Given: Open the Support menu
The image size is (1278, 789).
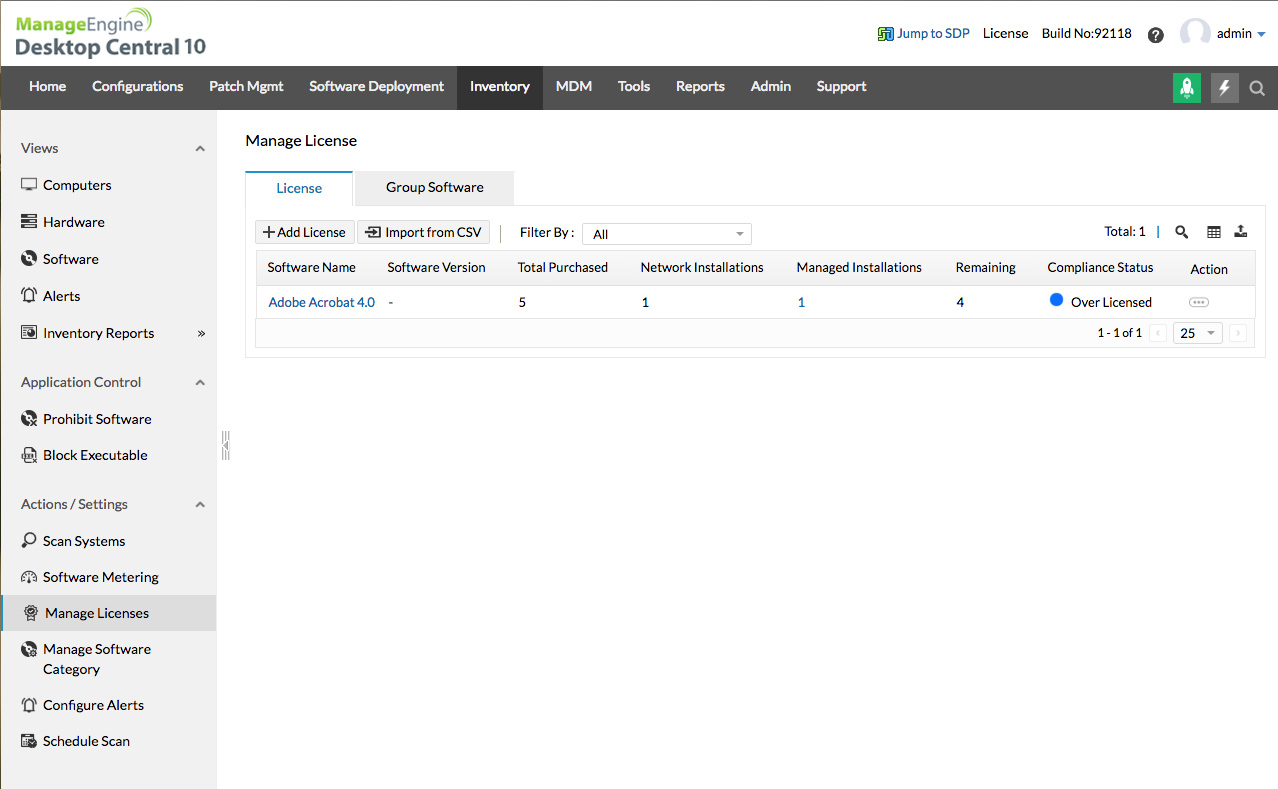Looking at the screenshot, I should (x=842, y=87).
